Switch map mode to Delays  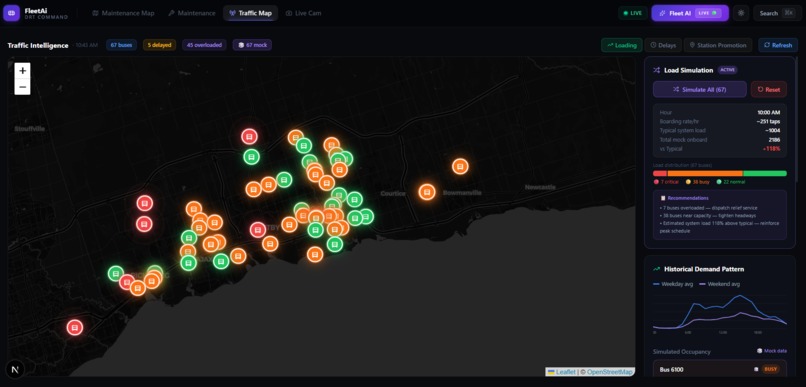pyautogui.click(x=663, y=45)
